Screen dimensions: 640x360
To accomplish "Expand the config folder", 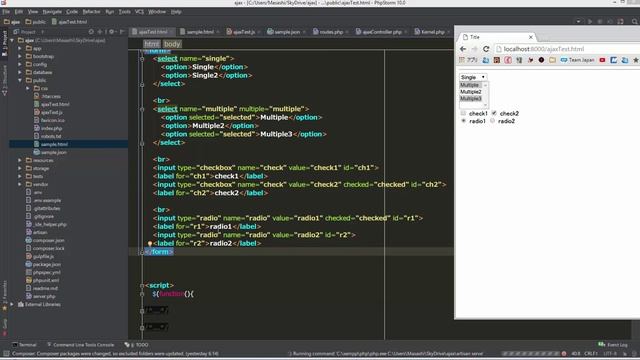I will click(x=20, y=64).
